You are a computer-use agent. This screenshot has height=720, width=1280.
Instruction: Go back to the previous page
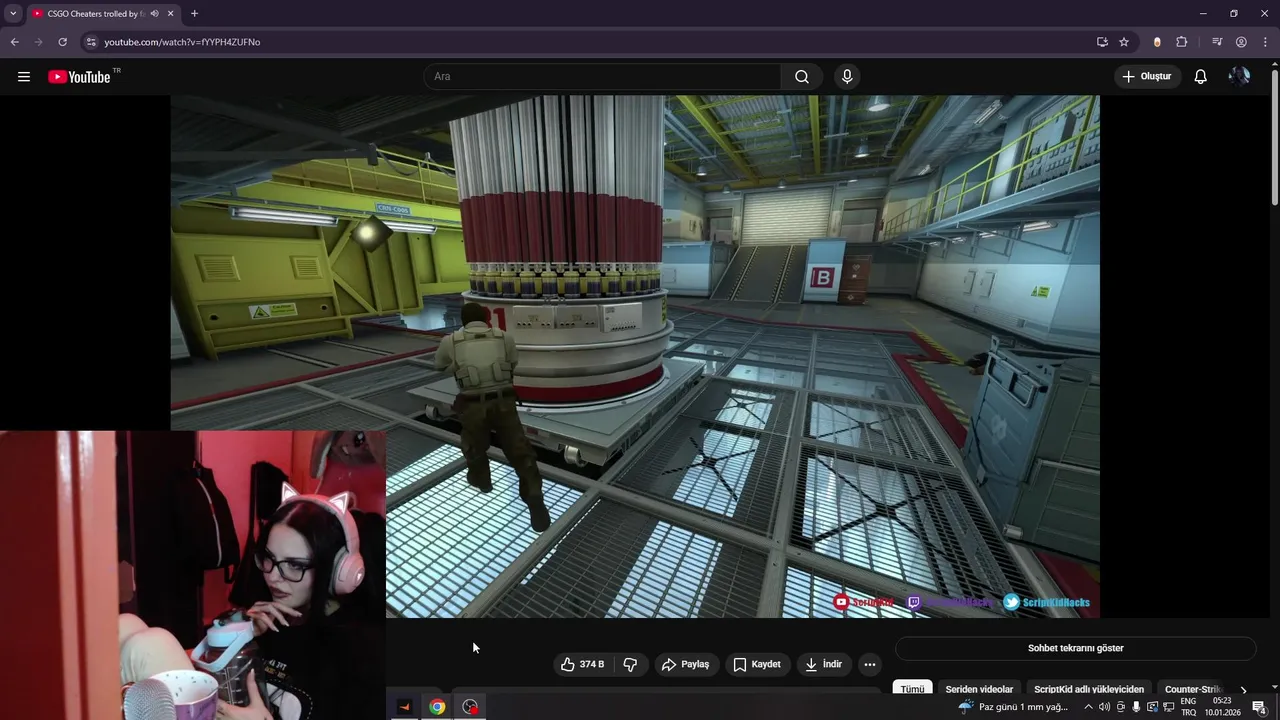pos(14,42)
